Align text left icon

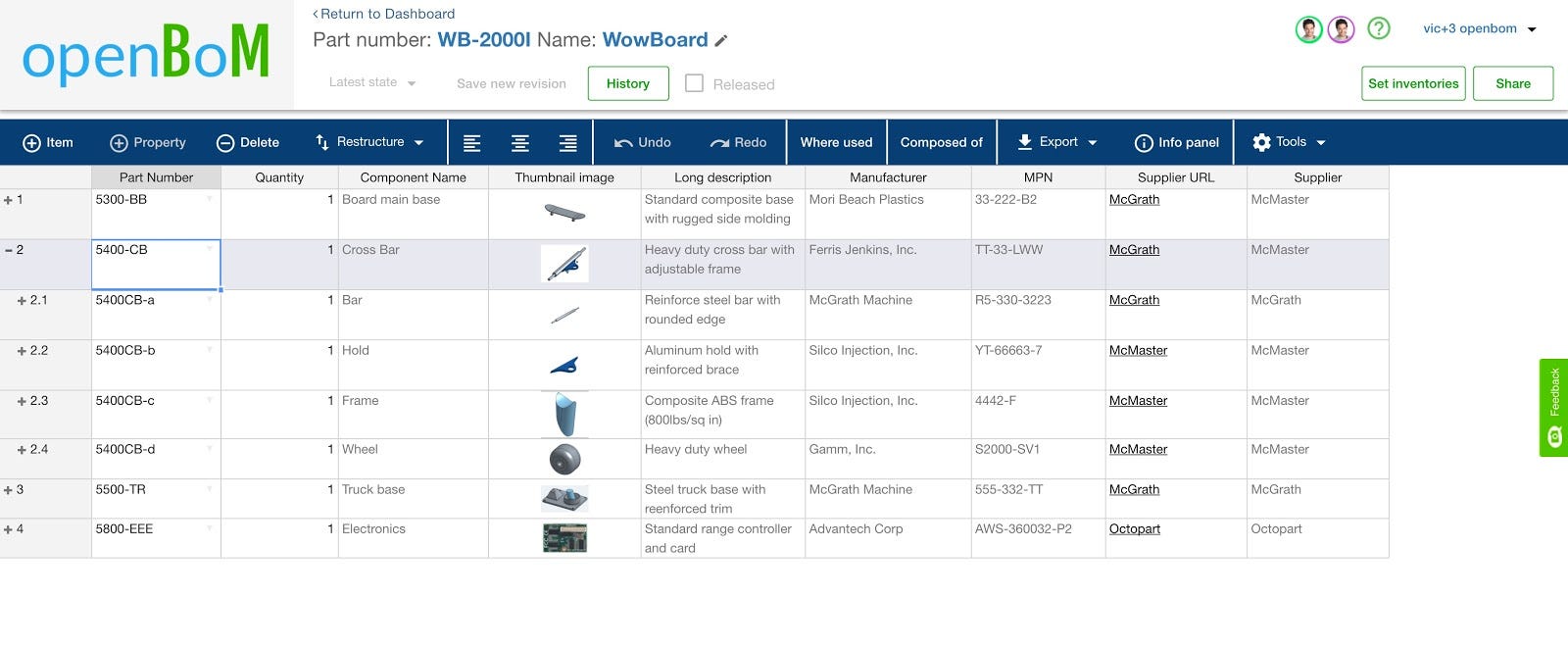coord(472,143)
